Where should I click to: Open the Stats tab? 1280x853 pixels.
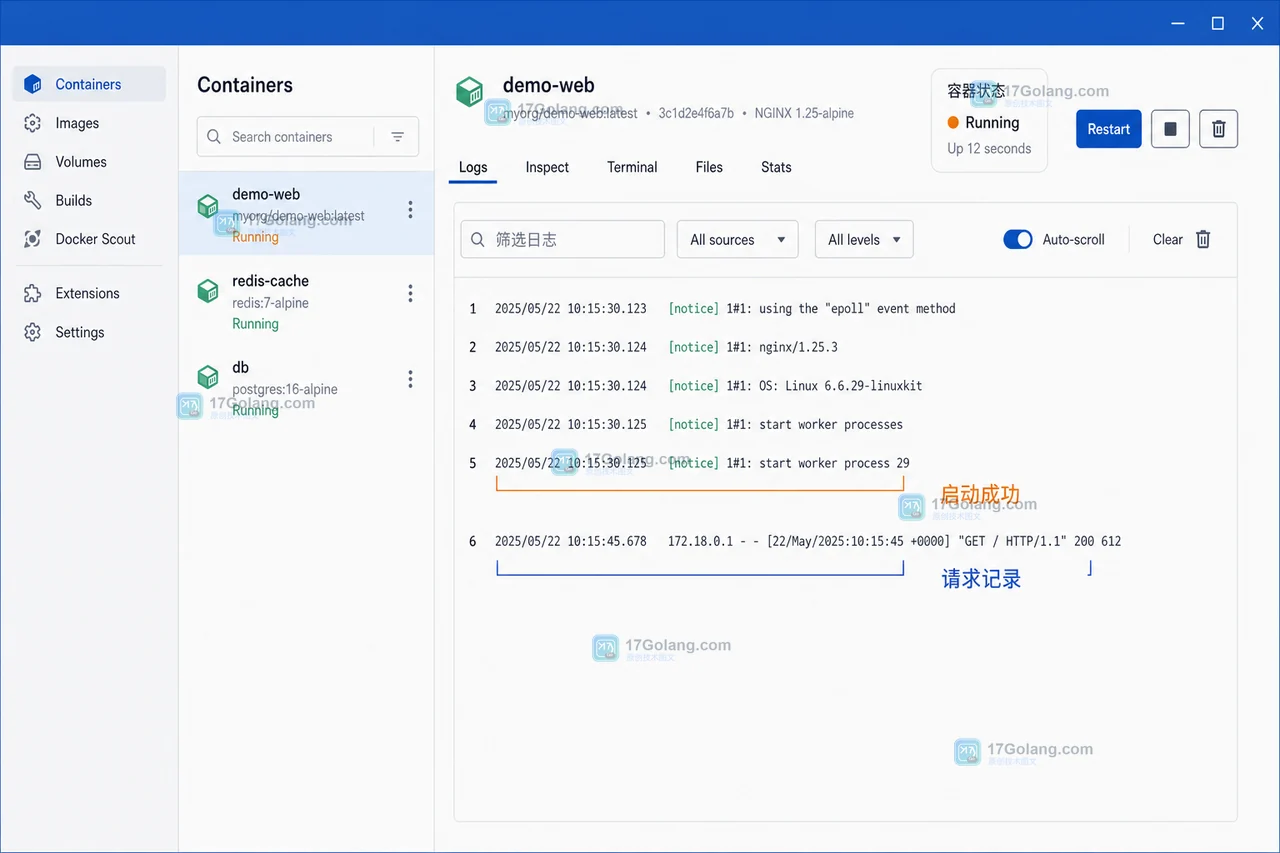pyautogui.click(x=776, y=168)
